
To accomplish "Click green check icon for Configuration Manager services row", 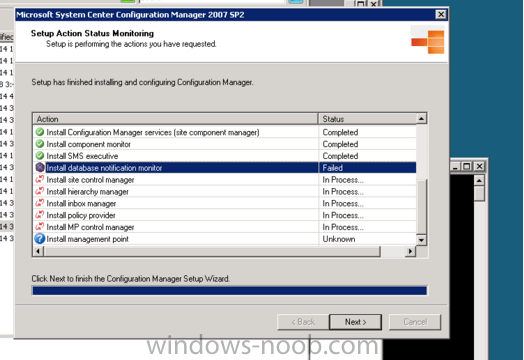I will coord(40,132).
